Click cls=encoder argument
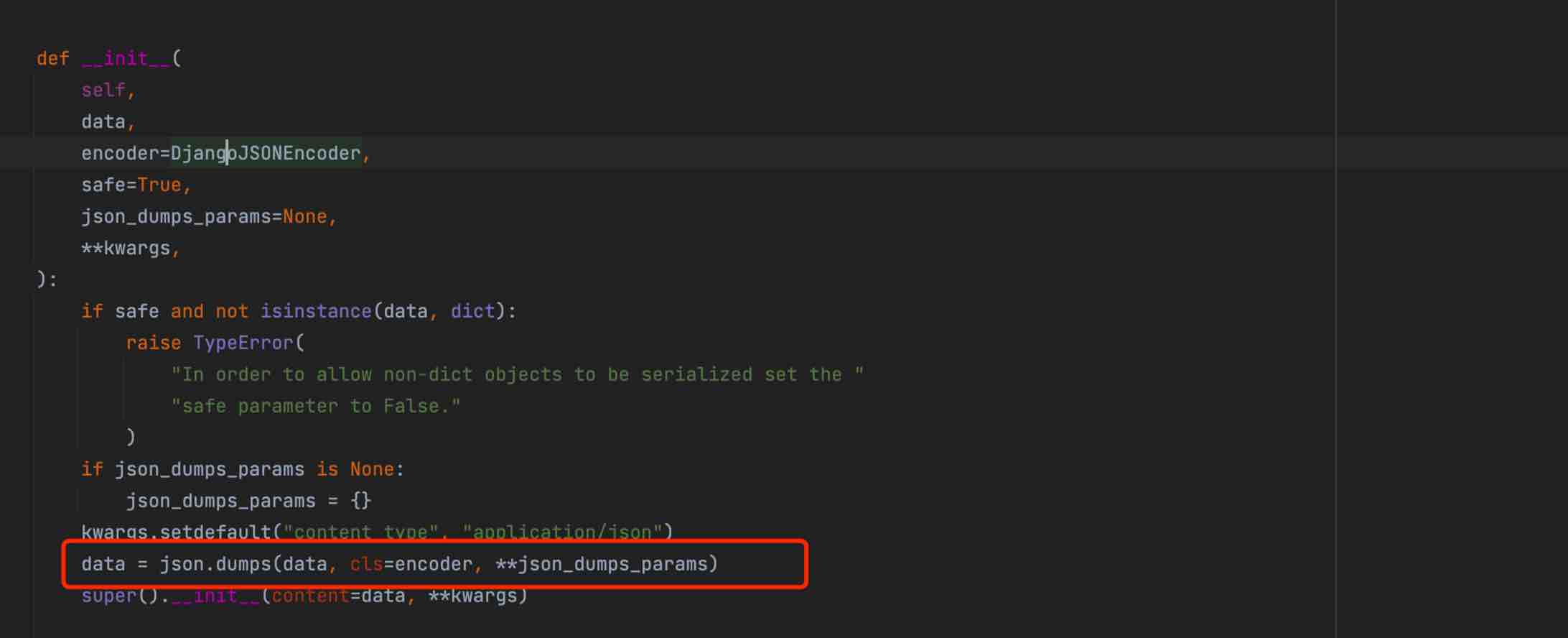This screenshot has width=1568, height=638. click(x=411, y=564)
